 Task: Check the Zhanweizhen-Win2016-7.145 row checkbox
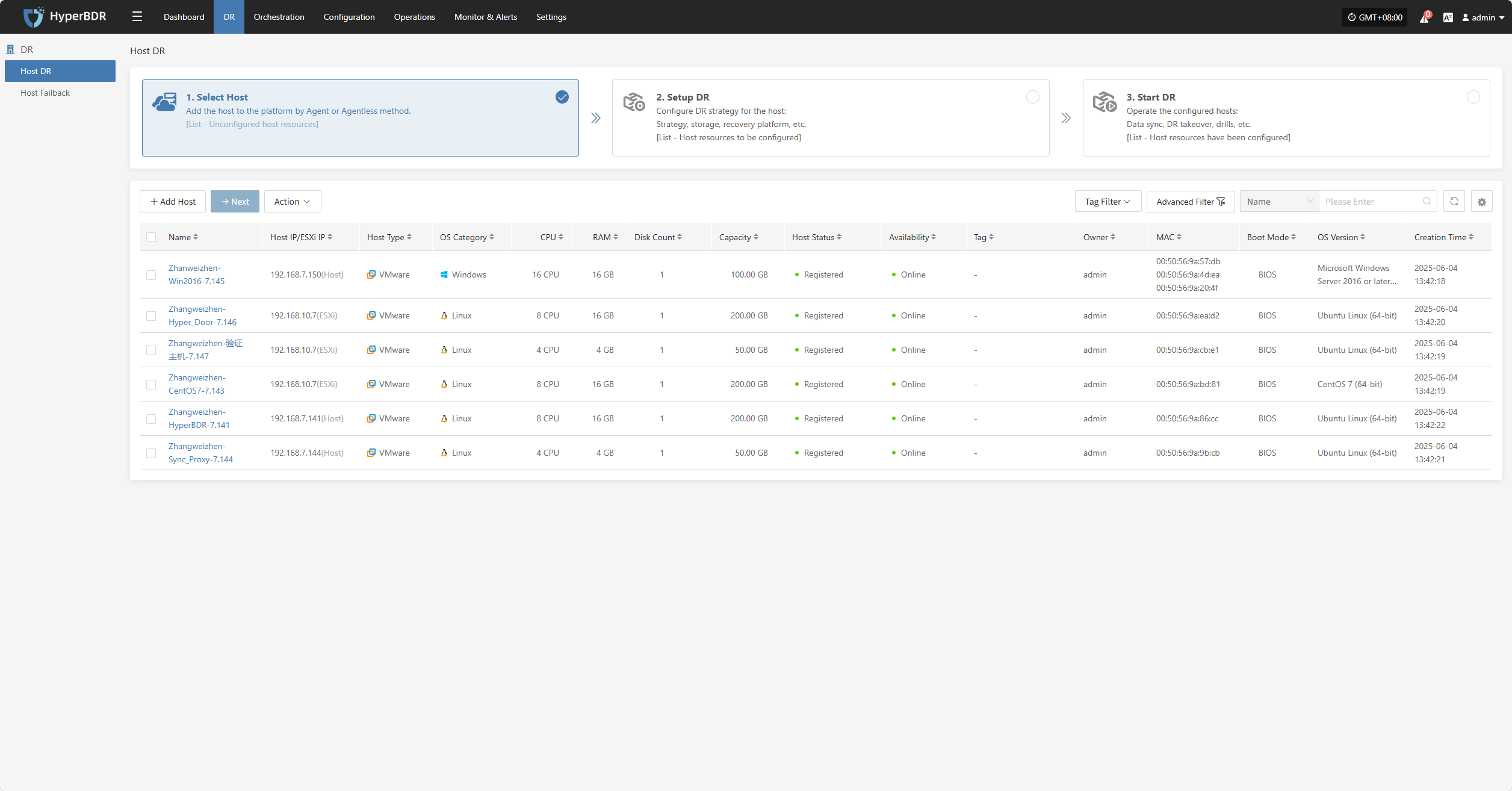pos(151,275)
